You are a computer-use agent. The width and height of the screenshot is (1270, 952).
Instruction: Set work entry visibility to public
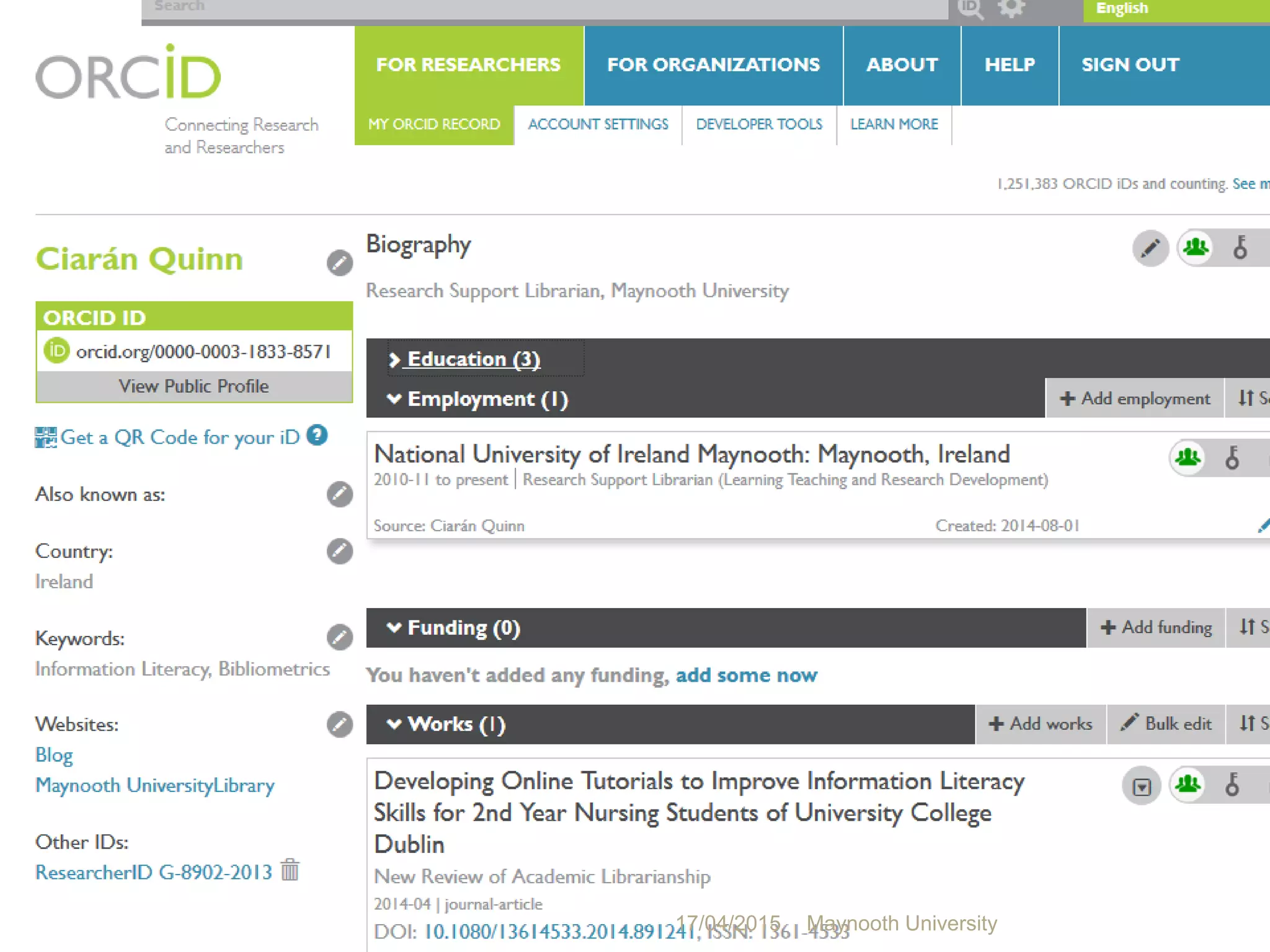point(1188,785)
